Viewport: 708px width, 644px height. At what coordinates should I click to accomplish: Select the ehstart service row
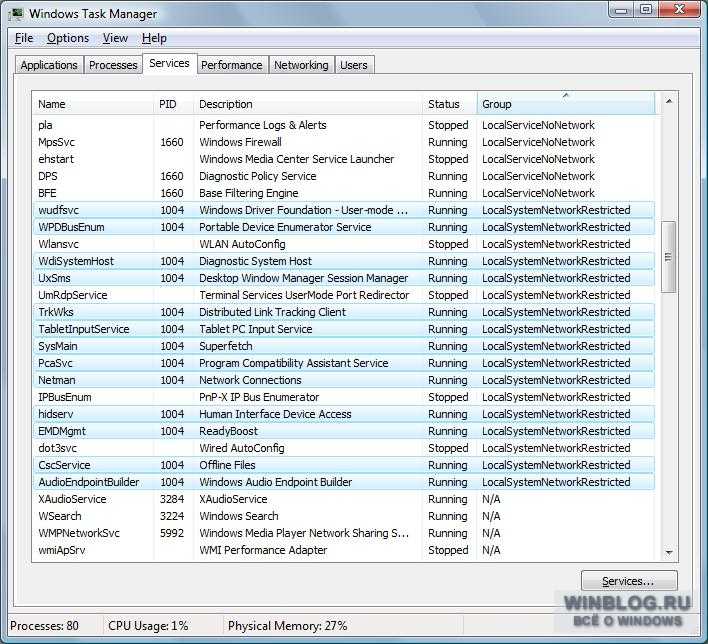tap(343, 159)
